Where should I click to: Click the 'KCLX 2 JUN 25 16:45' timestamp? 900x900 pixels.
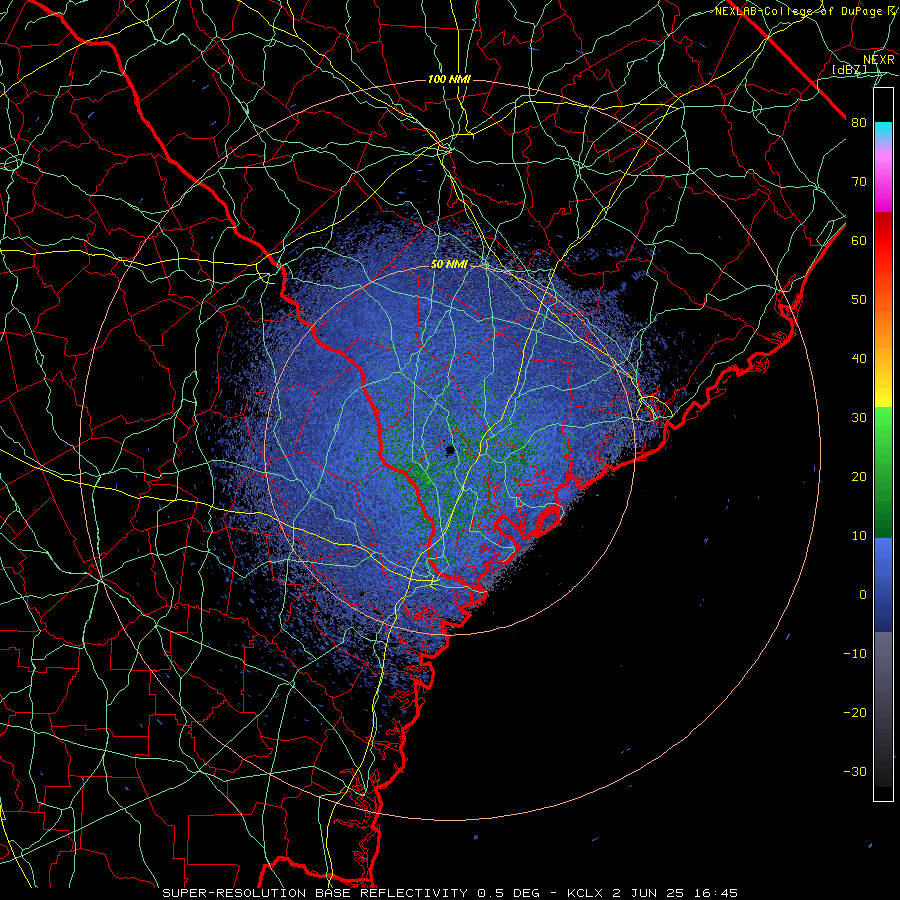(x=652, y=893)
